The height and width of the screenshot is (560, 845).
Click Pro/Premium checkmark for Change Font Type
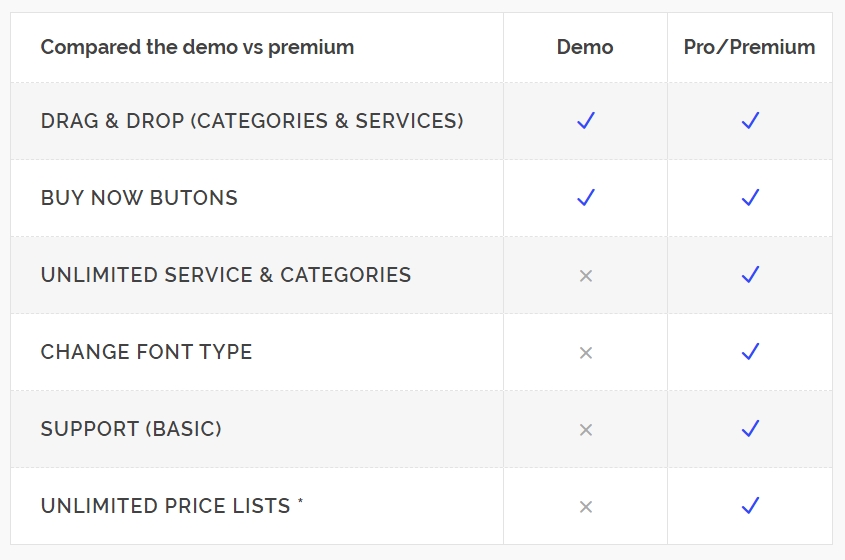(750, 351)
